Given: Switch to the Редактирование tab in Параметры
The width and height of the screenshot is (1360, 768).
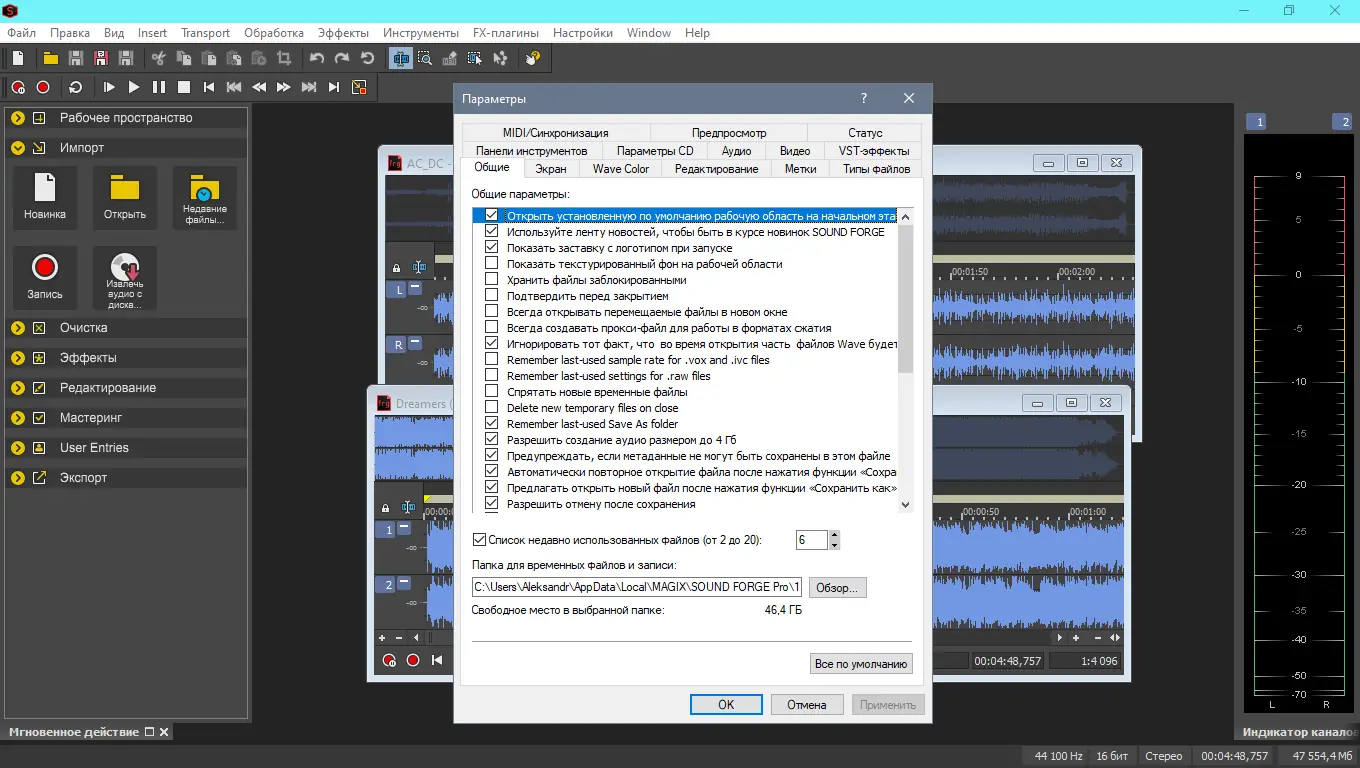Looking at the screenshot, I should pos(716,169).
